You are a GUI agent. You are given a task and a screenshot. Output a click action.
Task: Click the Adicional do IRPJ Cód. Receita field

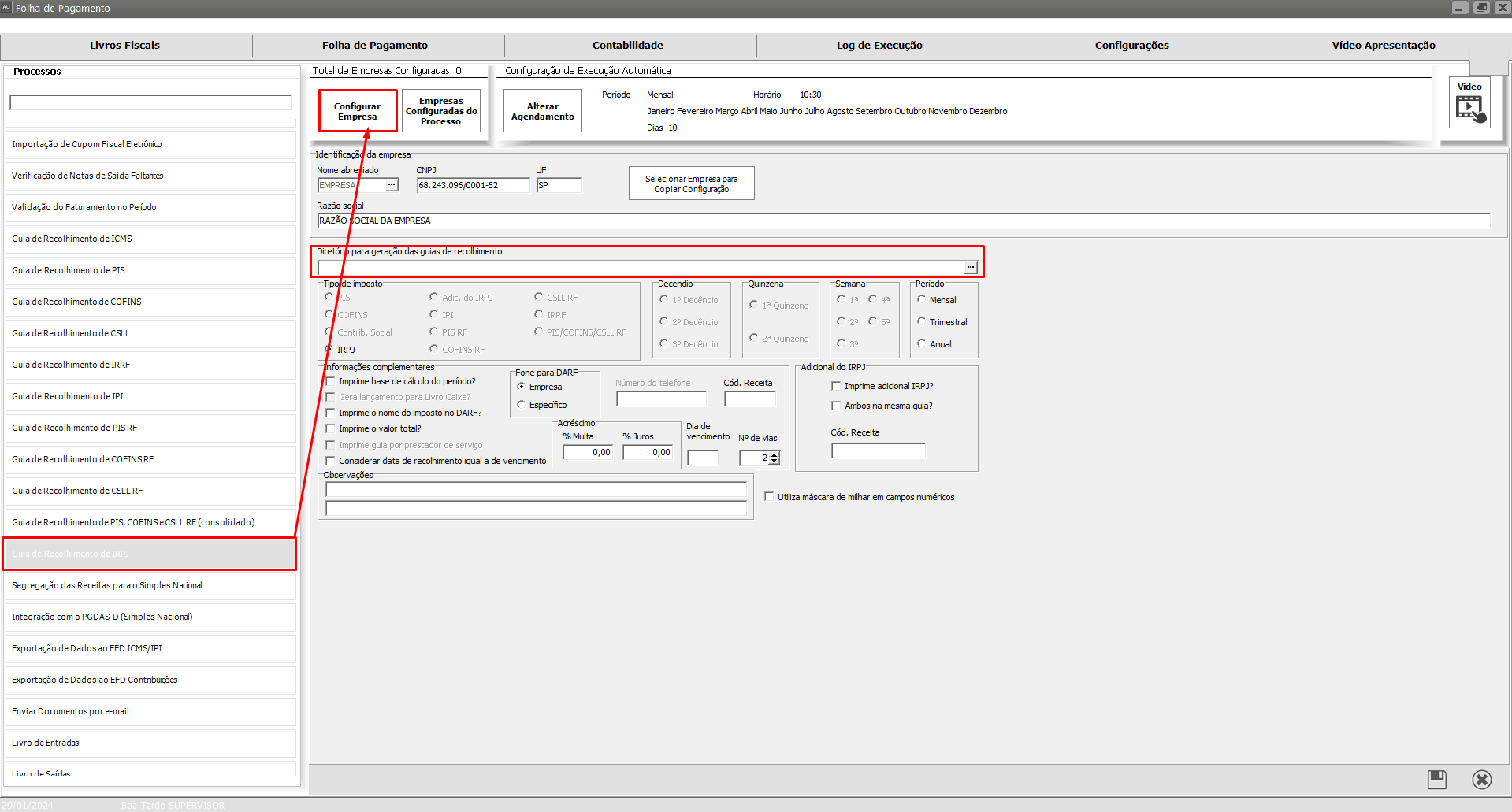[879, 450]
